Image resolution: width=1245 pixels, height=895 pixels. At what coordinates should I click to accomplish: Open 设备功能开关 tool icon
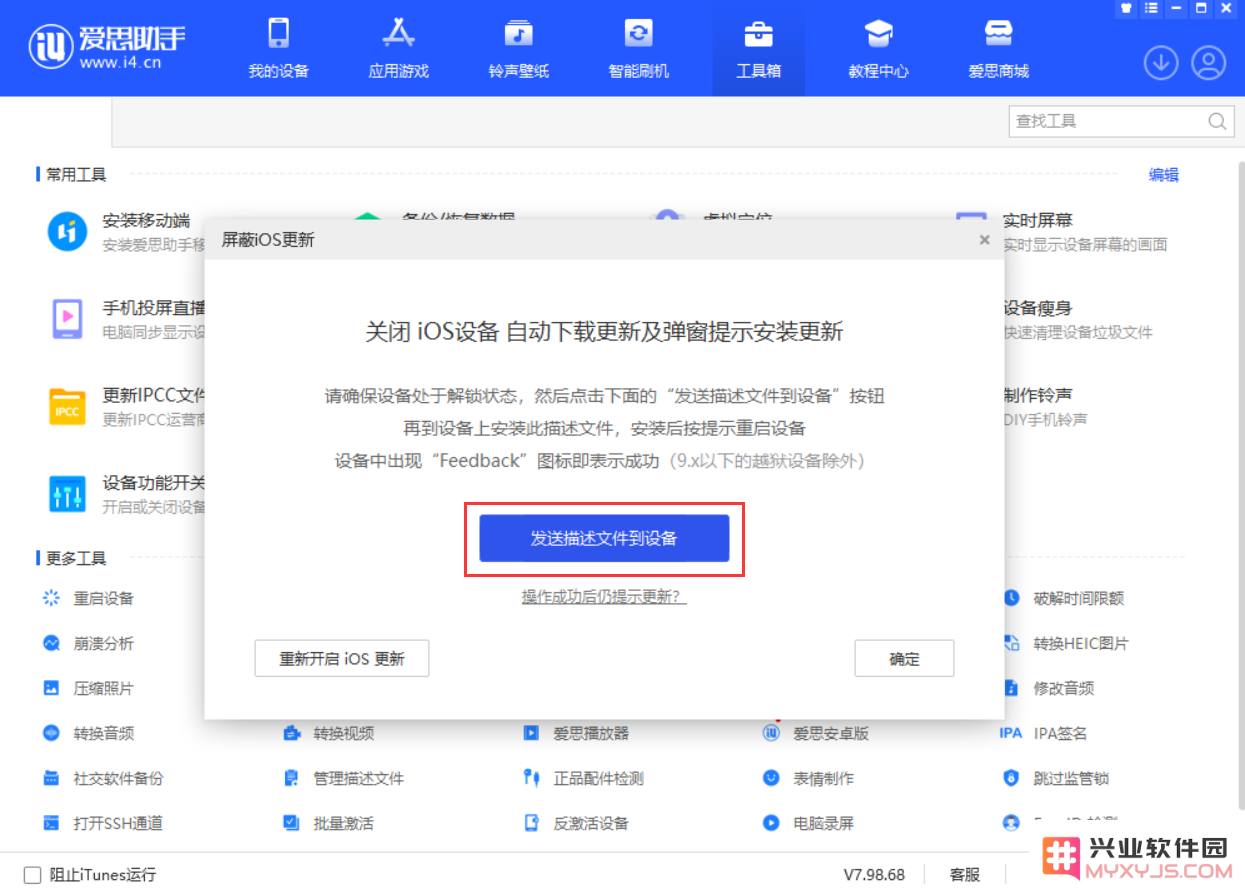pos(68,493)
